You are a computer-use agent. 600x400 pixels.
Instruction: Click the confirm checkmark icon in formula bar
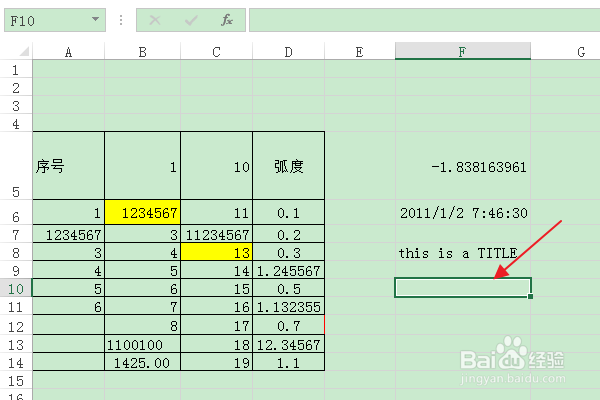(191, 20)
